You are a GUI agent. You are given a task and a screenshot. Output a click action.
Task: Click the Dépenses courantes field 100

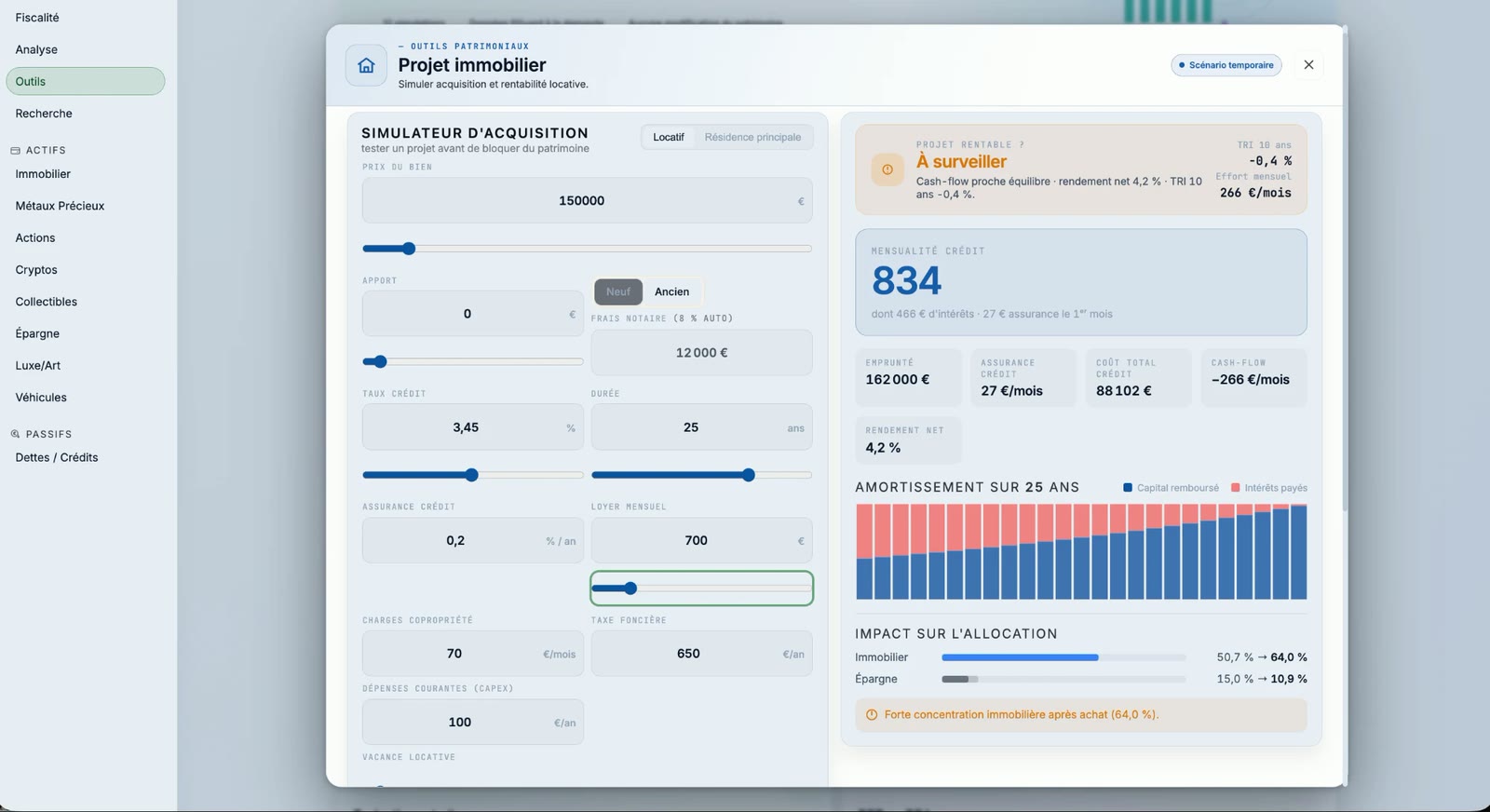(473, 722)
